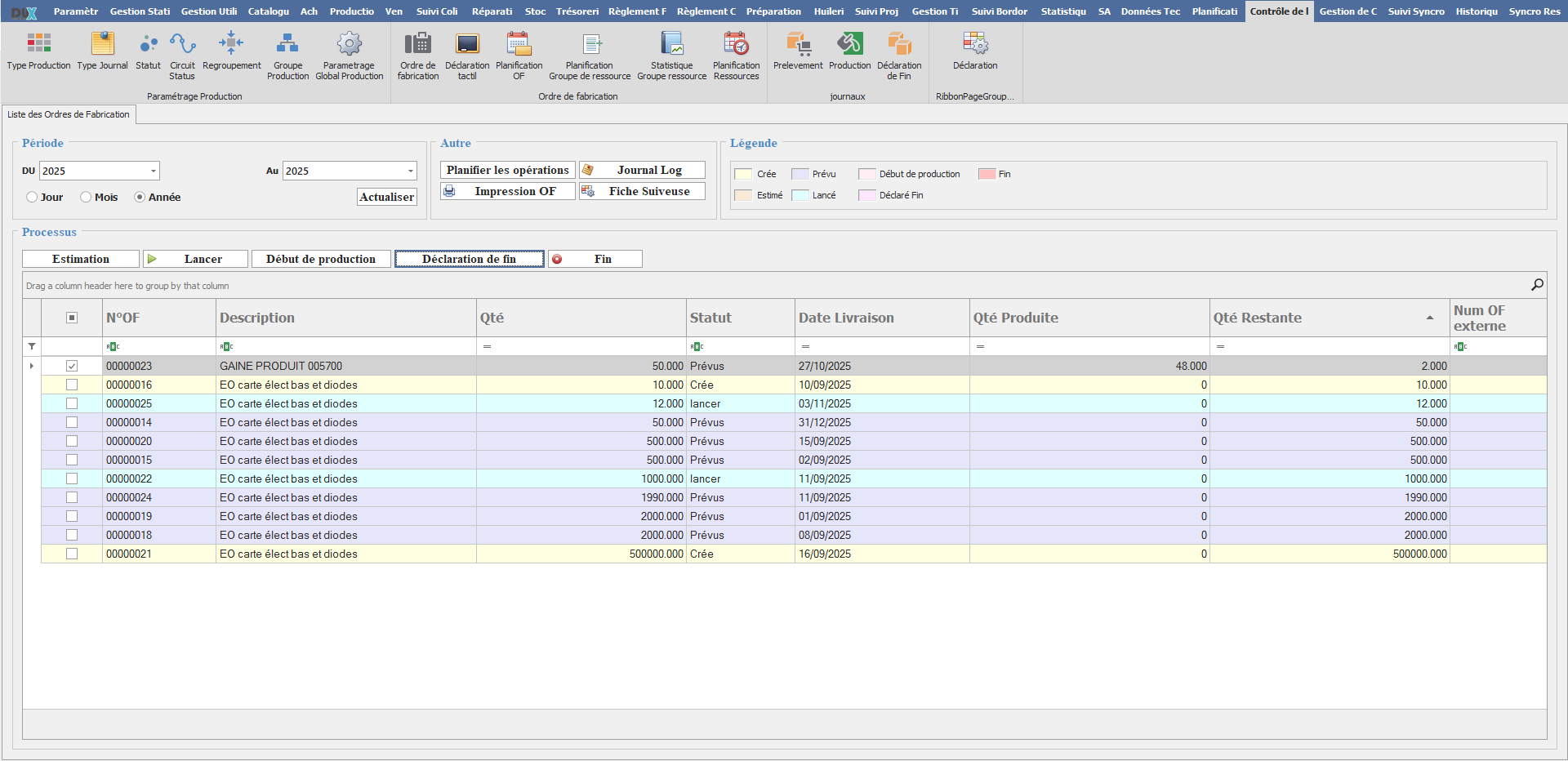Check the box for order 00000016
1568x761 pixels.
72,385
